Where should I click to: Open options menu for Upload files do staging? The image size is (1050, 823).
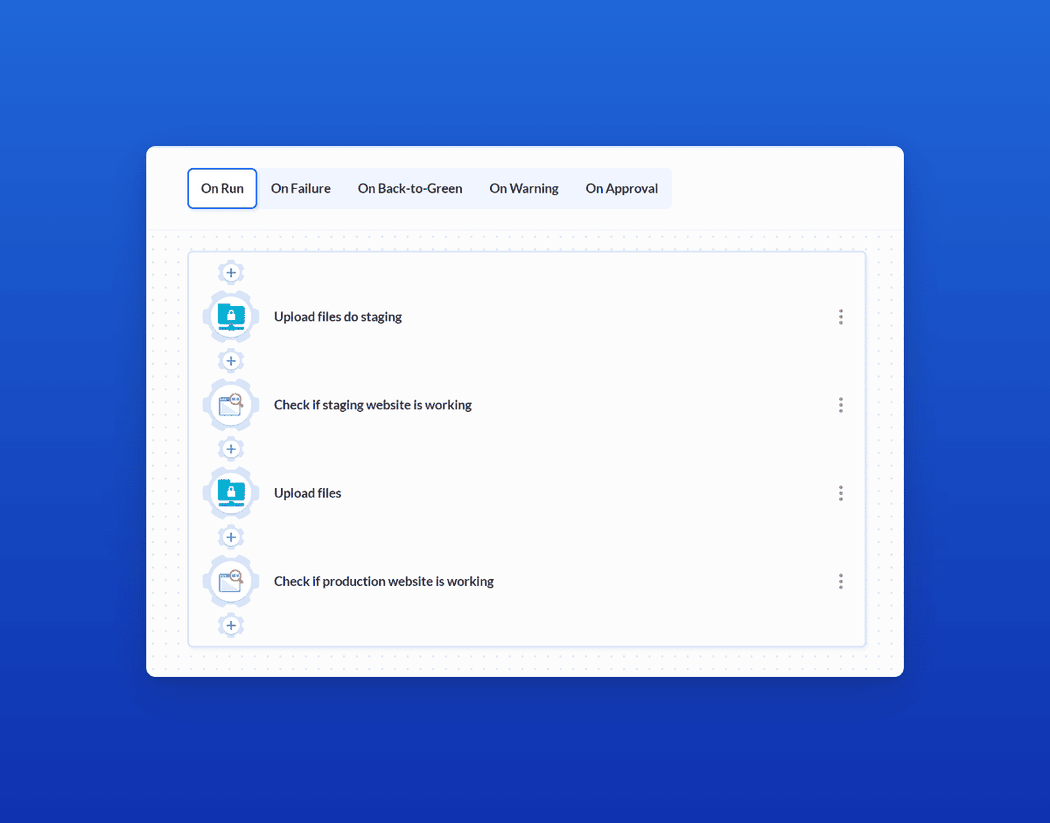click(840, 317)
